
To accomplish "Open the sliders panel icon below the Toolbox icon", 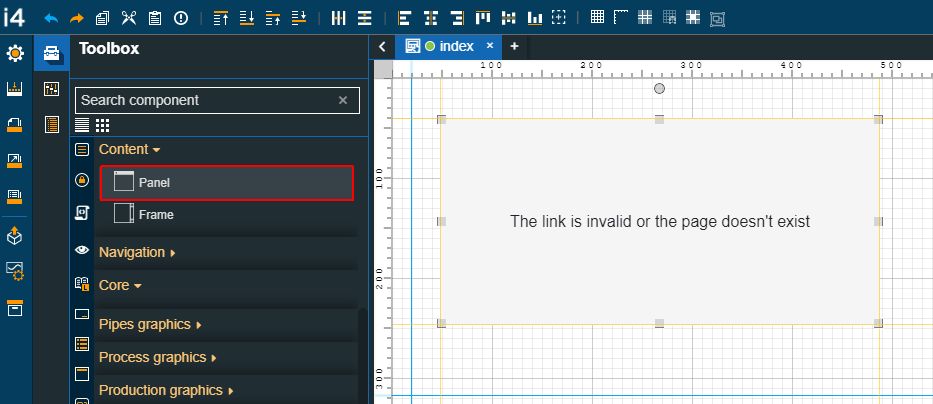I will point(52,89).
